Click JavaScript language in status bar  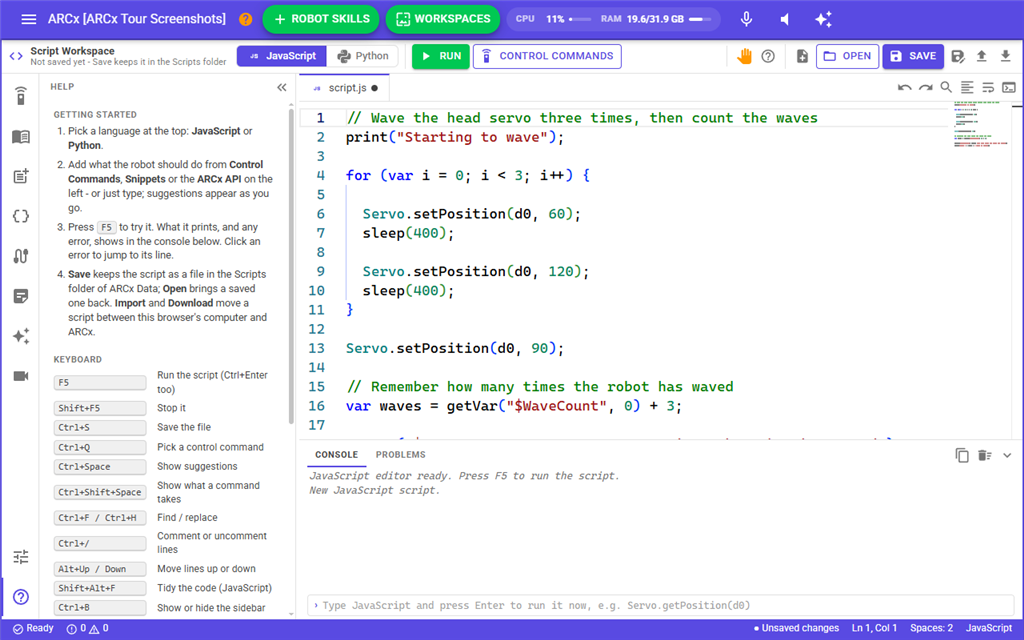(x=989, y=628)
